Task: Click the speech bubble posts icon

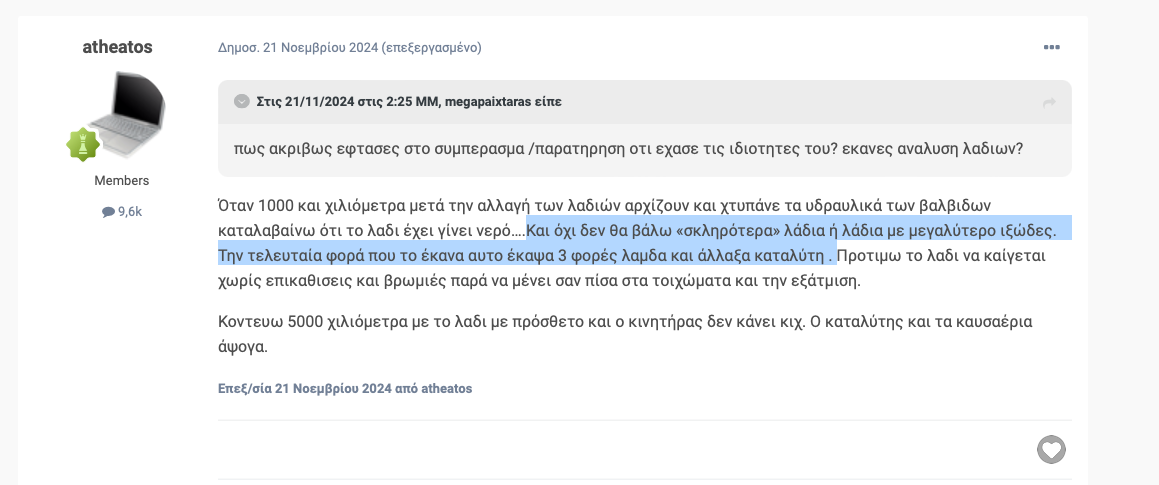Action: pyautogui.click(x=108, y=212)
